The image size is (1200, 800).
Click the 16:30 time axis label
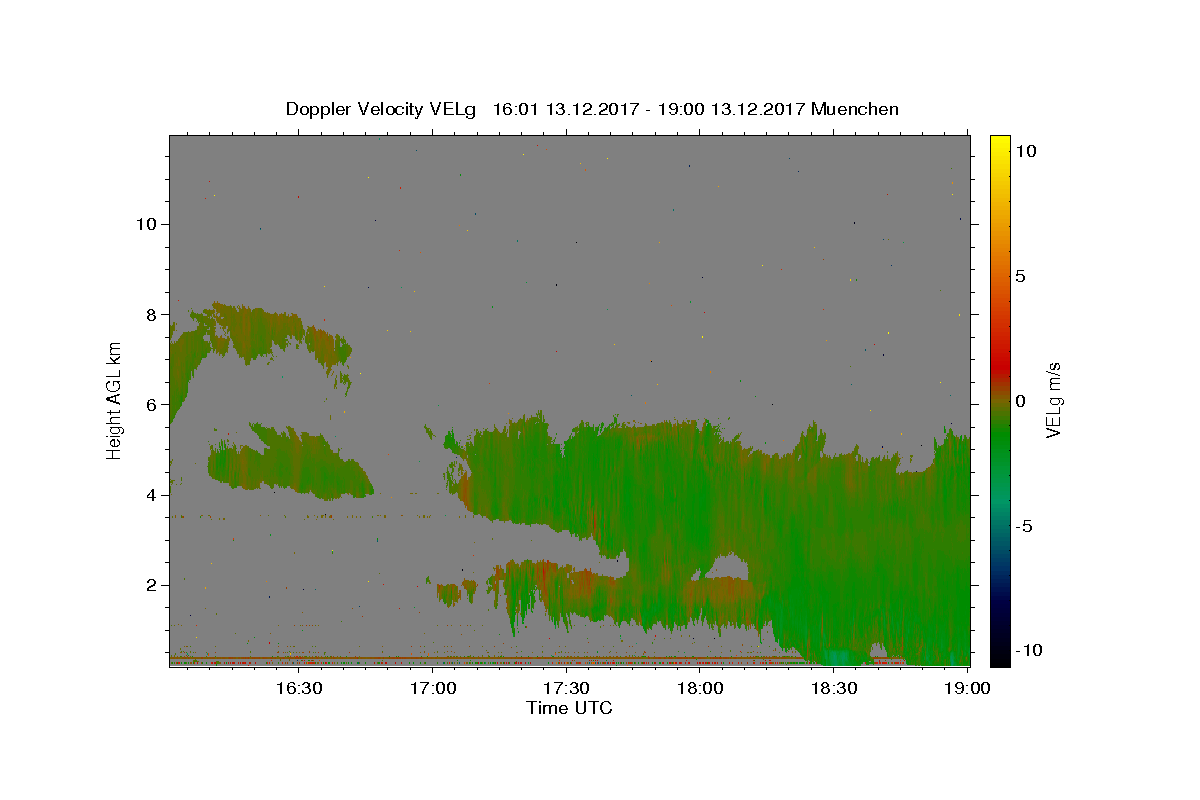click(x=299, y=688)
